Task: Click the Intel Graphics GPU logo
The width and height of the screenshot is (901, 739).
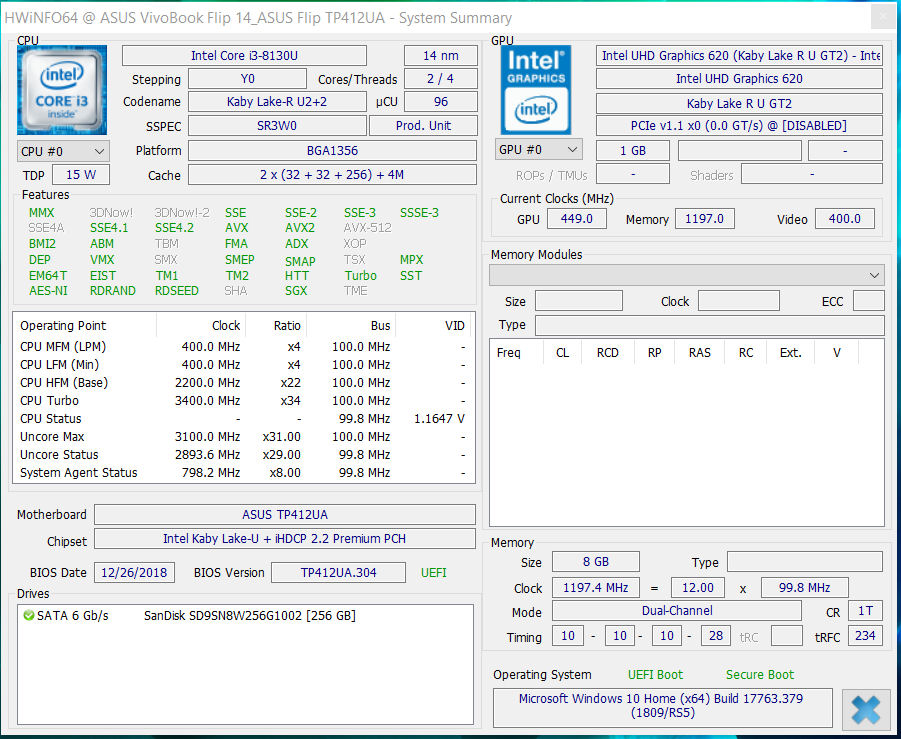Action: point(536,90)
